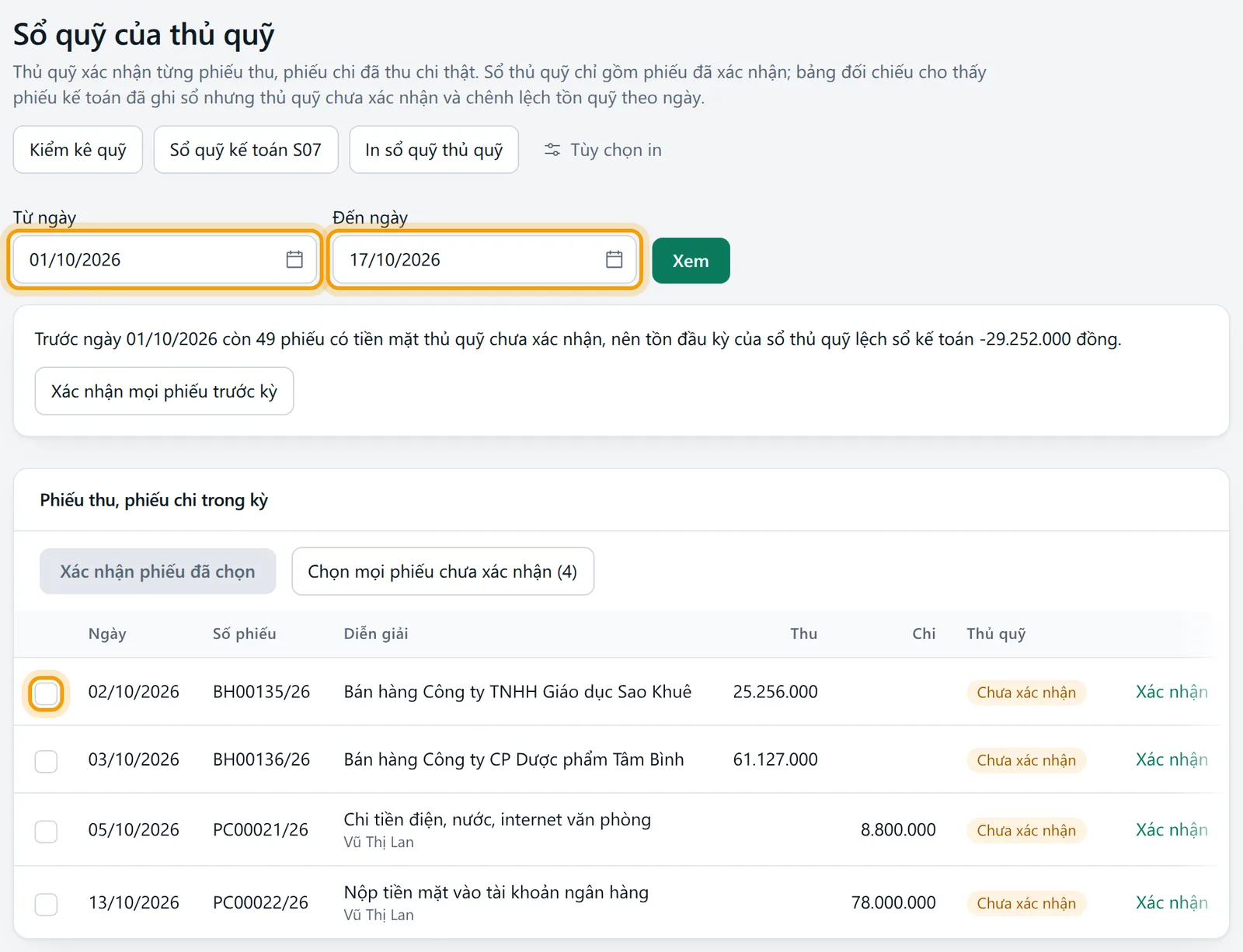Viewport: 1243px width, 952px height.
Task: Open Sổ quỹ kế toán S07
Action: 245,150
